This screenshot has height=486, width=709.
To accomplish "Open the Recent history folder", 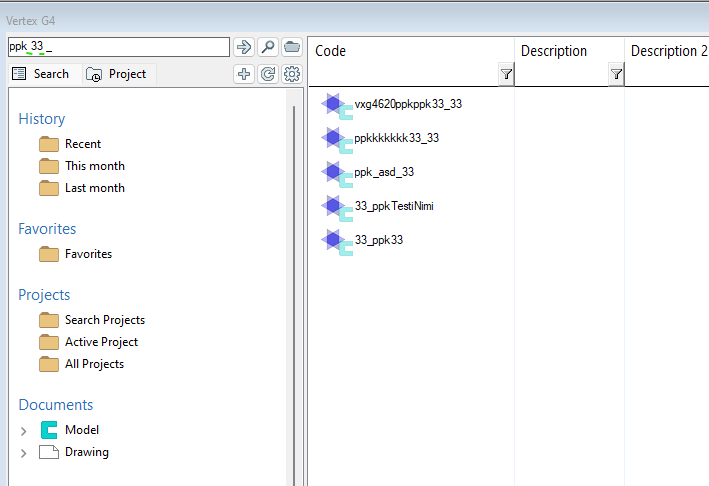I will pyautogui.click(x=83, y=144).
